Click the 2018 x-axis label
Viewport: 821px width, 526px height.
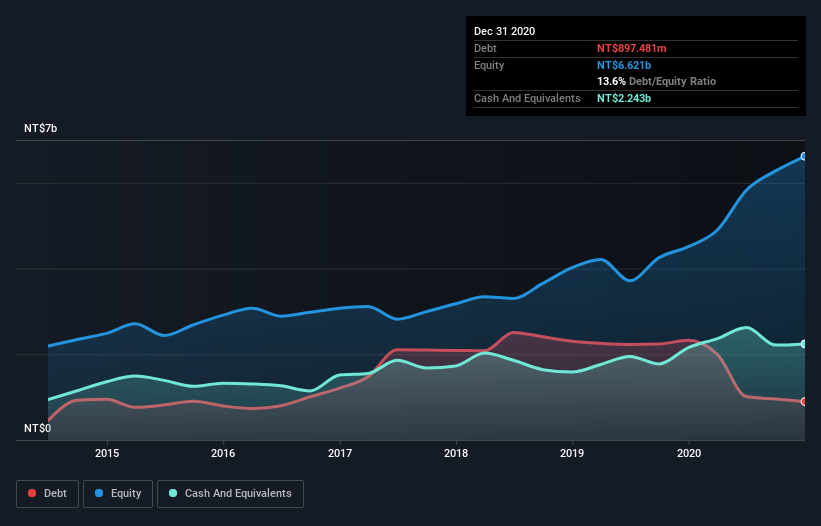point(456,453)
